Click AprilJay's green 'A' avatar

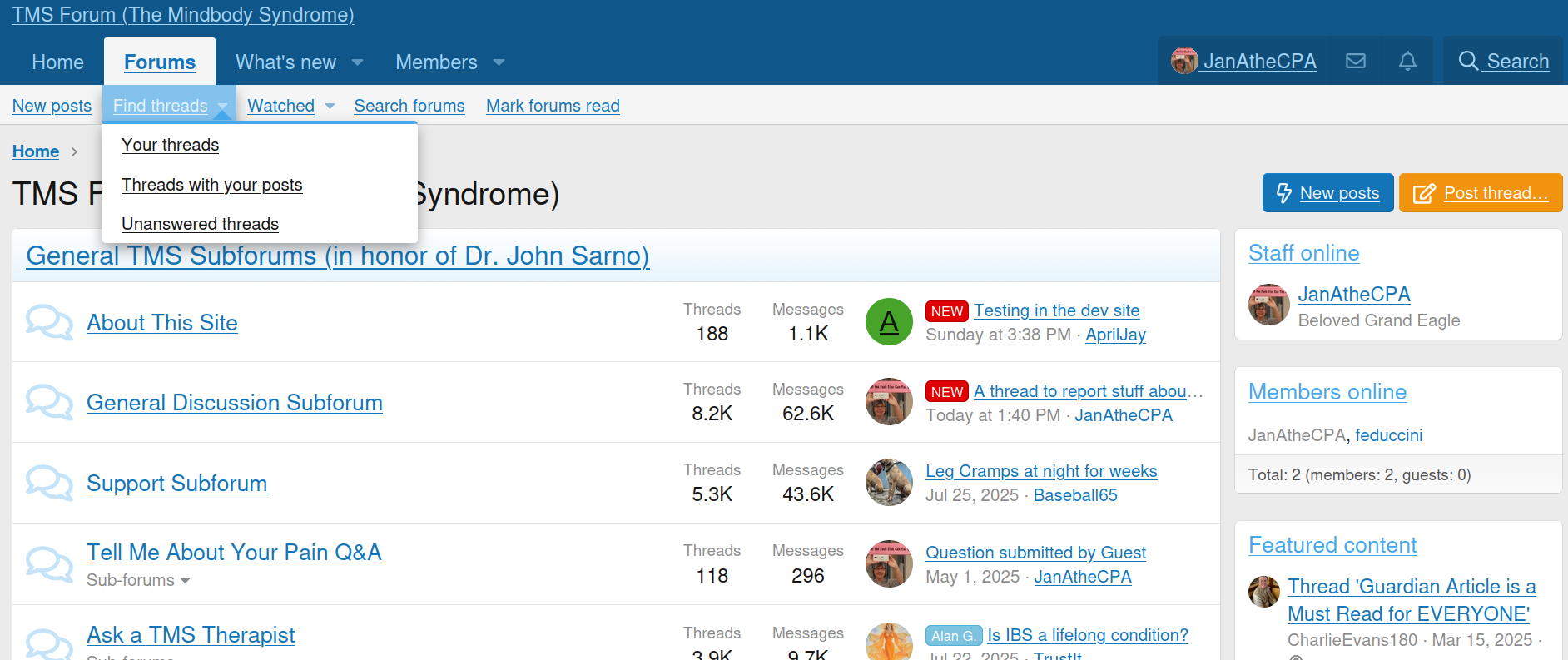[x=889, y=322]
